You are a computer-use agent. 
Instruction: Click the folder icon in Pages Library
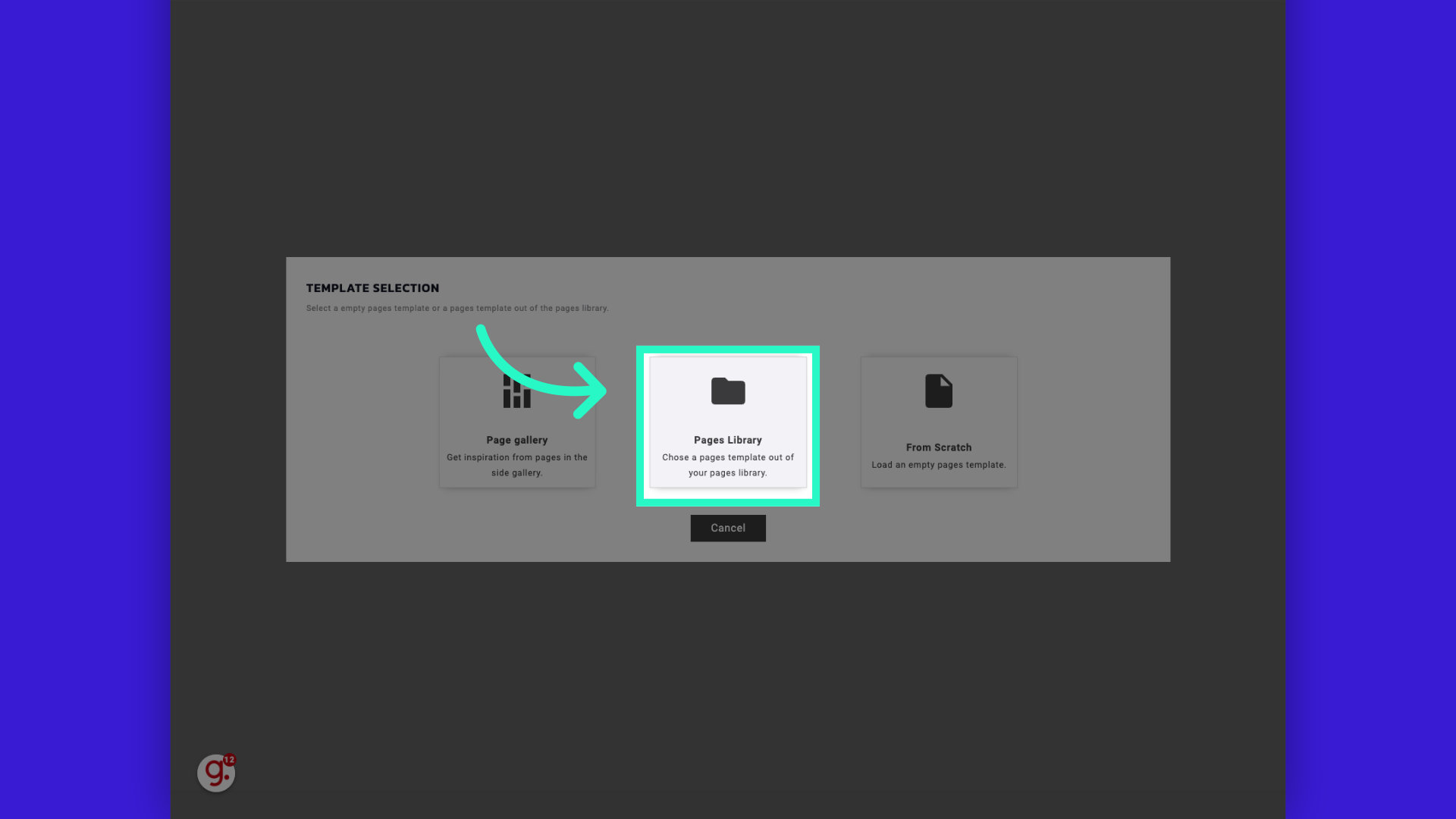728,390
